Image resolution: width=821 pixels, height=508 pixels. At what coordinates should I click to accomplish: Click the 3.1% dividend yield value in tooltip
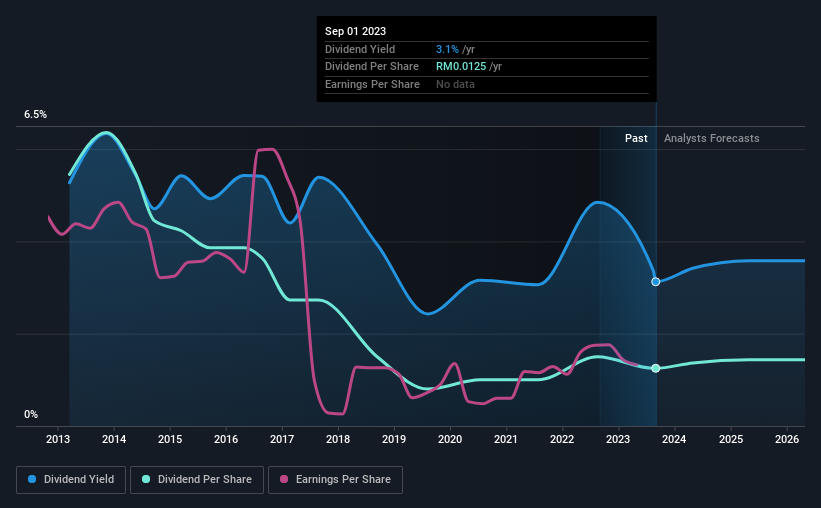(447, 49)
